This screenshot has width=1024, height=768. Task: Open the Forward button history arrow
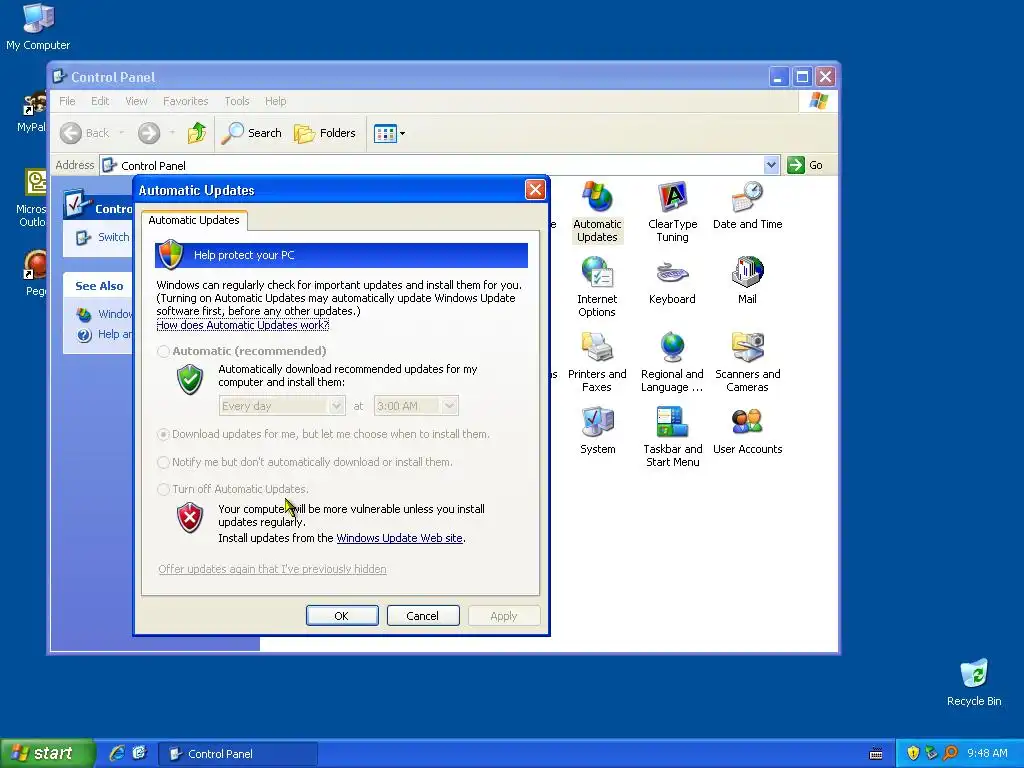(x=172, y=133)
